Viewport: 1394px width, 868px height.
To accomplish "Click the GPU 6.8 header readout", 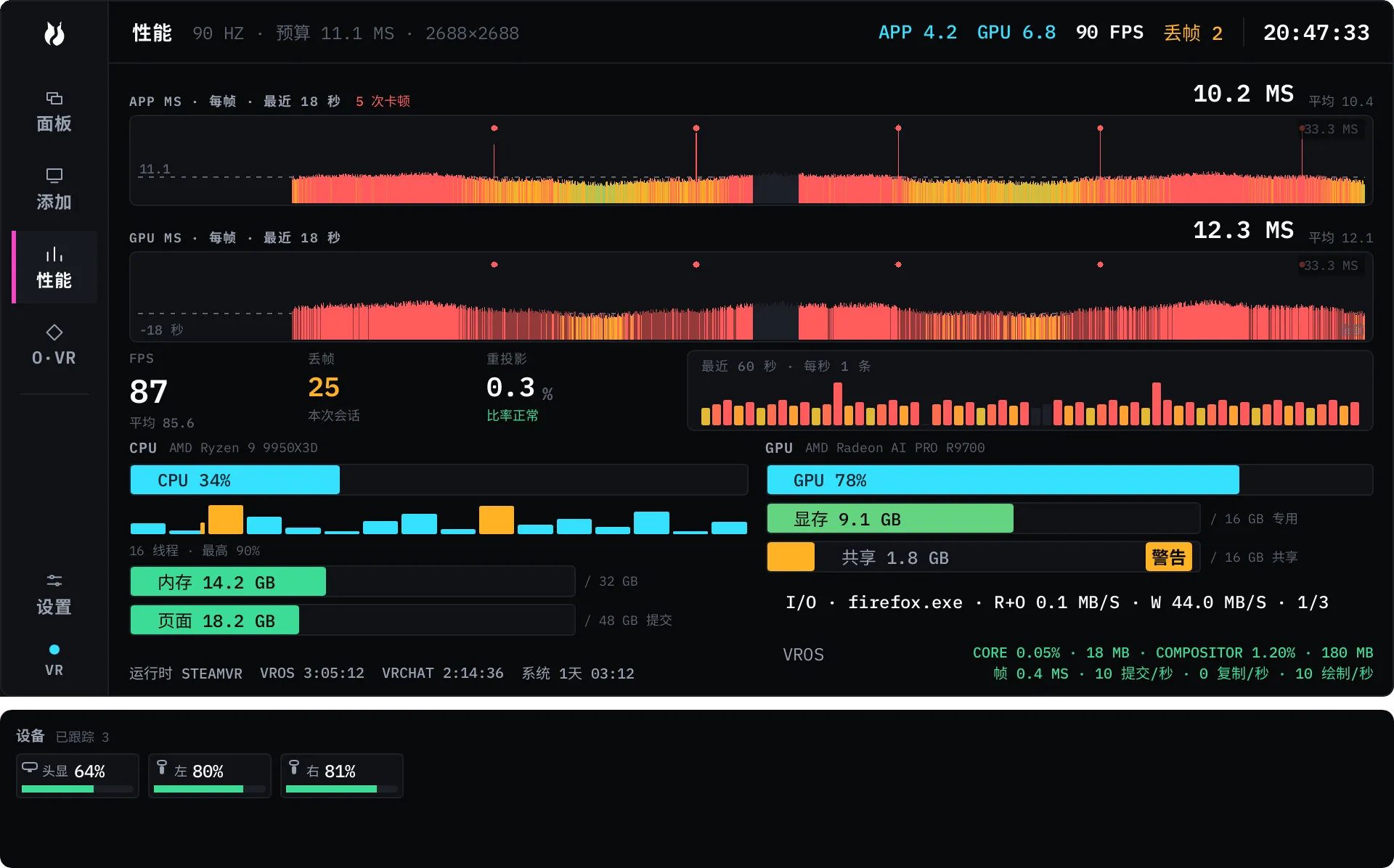I will tap(1016, 33).
